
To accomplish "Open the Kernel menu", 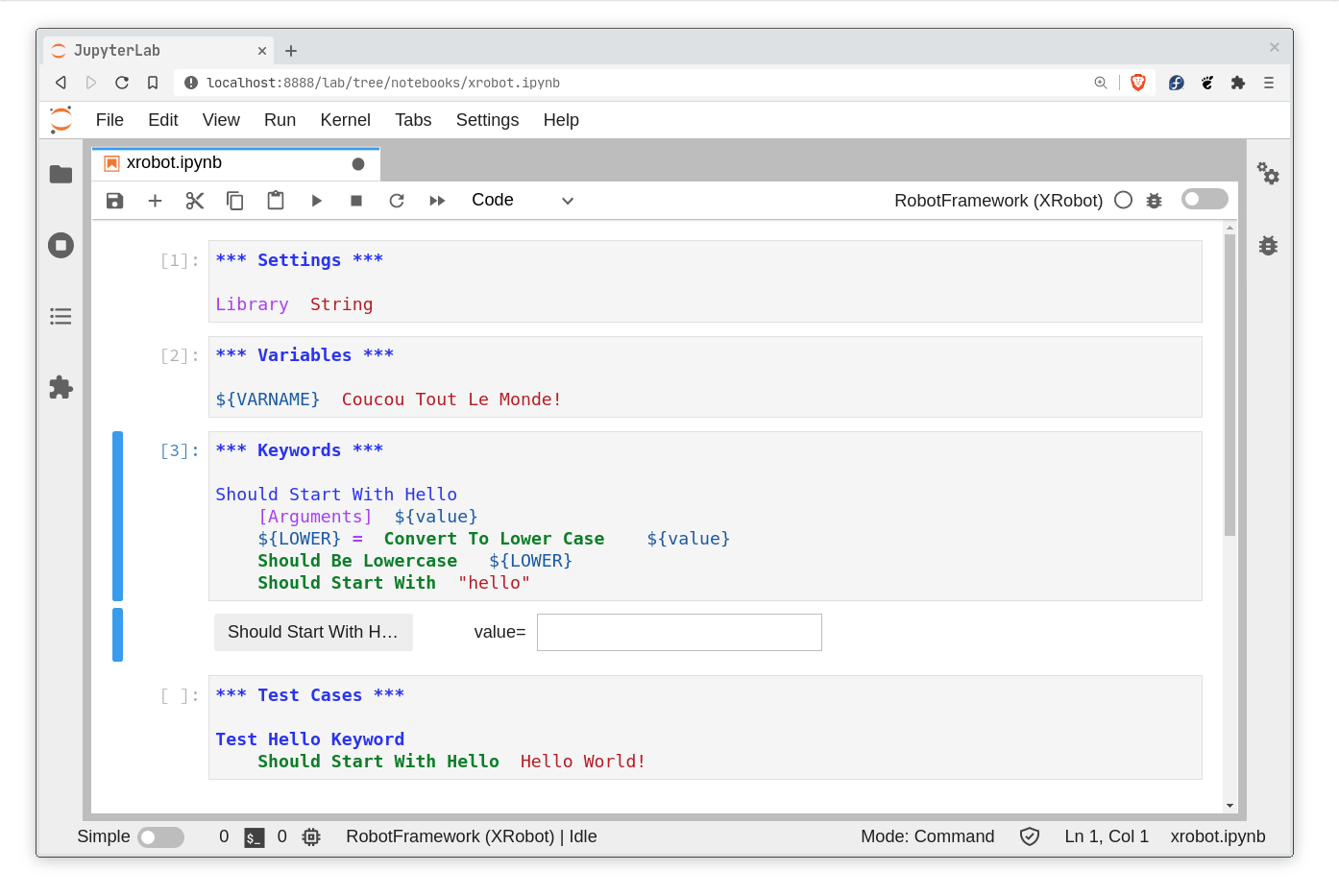I will [x=345, y=120].
